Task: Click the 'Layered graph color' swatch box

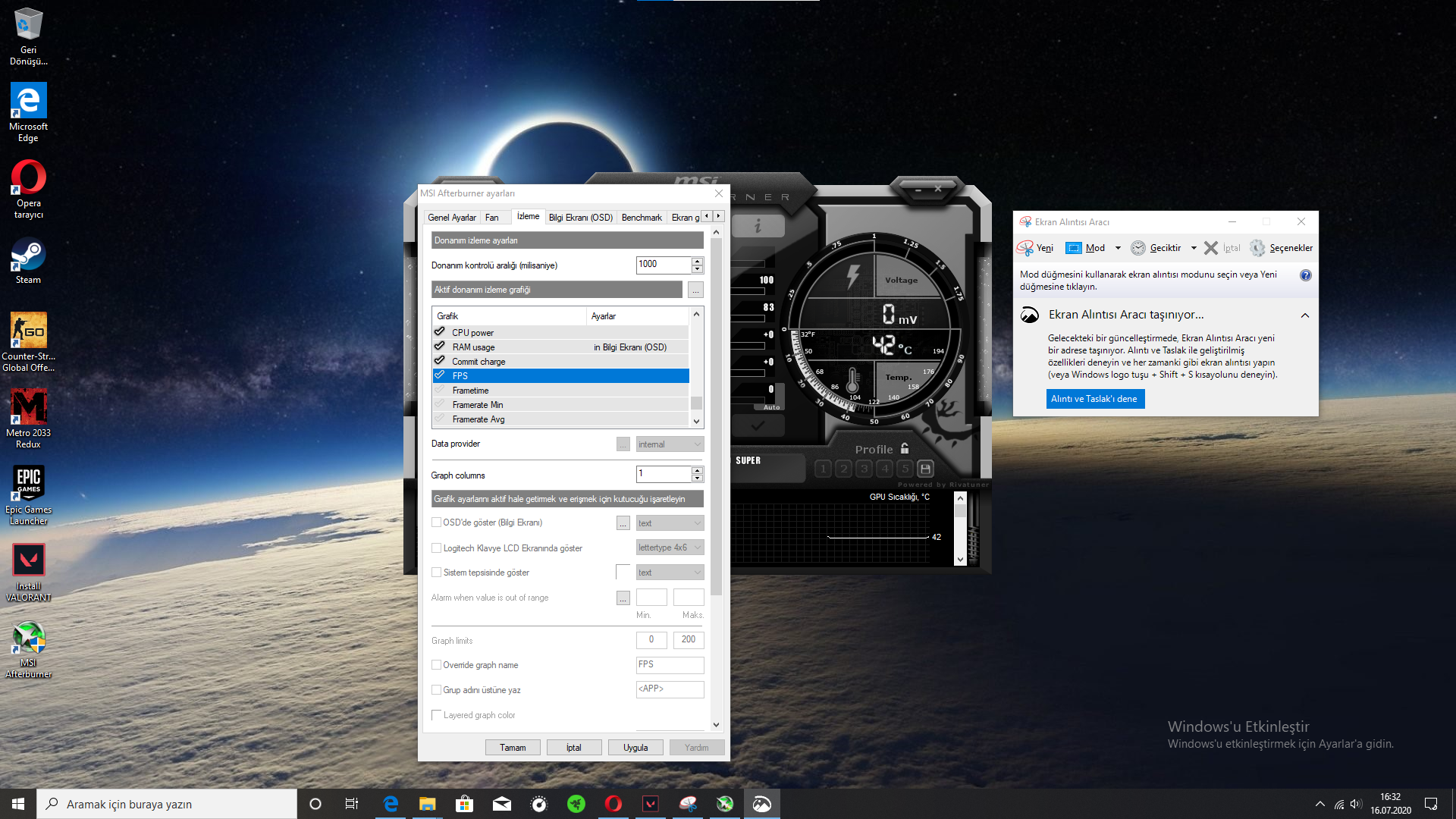Action: point(437,715)
